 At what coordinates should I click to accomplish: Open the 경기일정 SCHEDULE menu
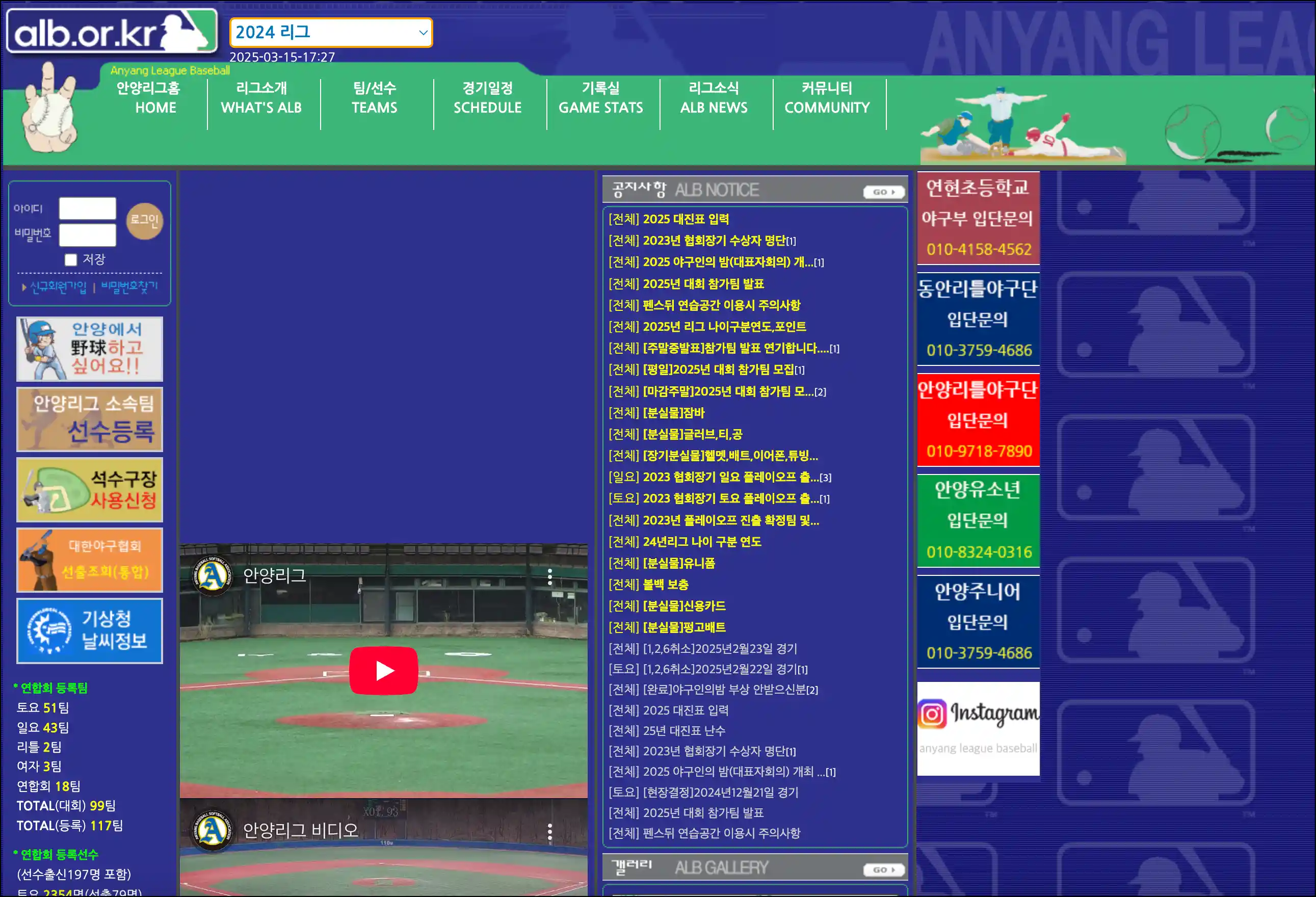[x=487, y=97]
